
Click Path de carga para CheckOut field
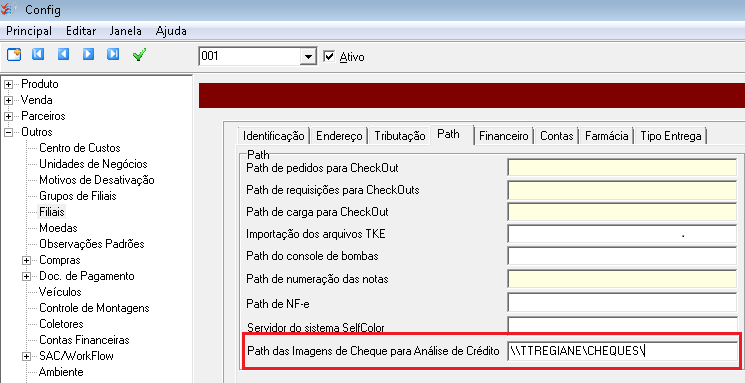click(x=622, y=212)
